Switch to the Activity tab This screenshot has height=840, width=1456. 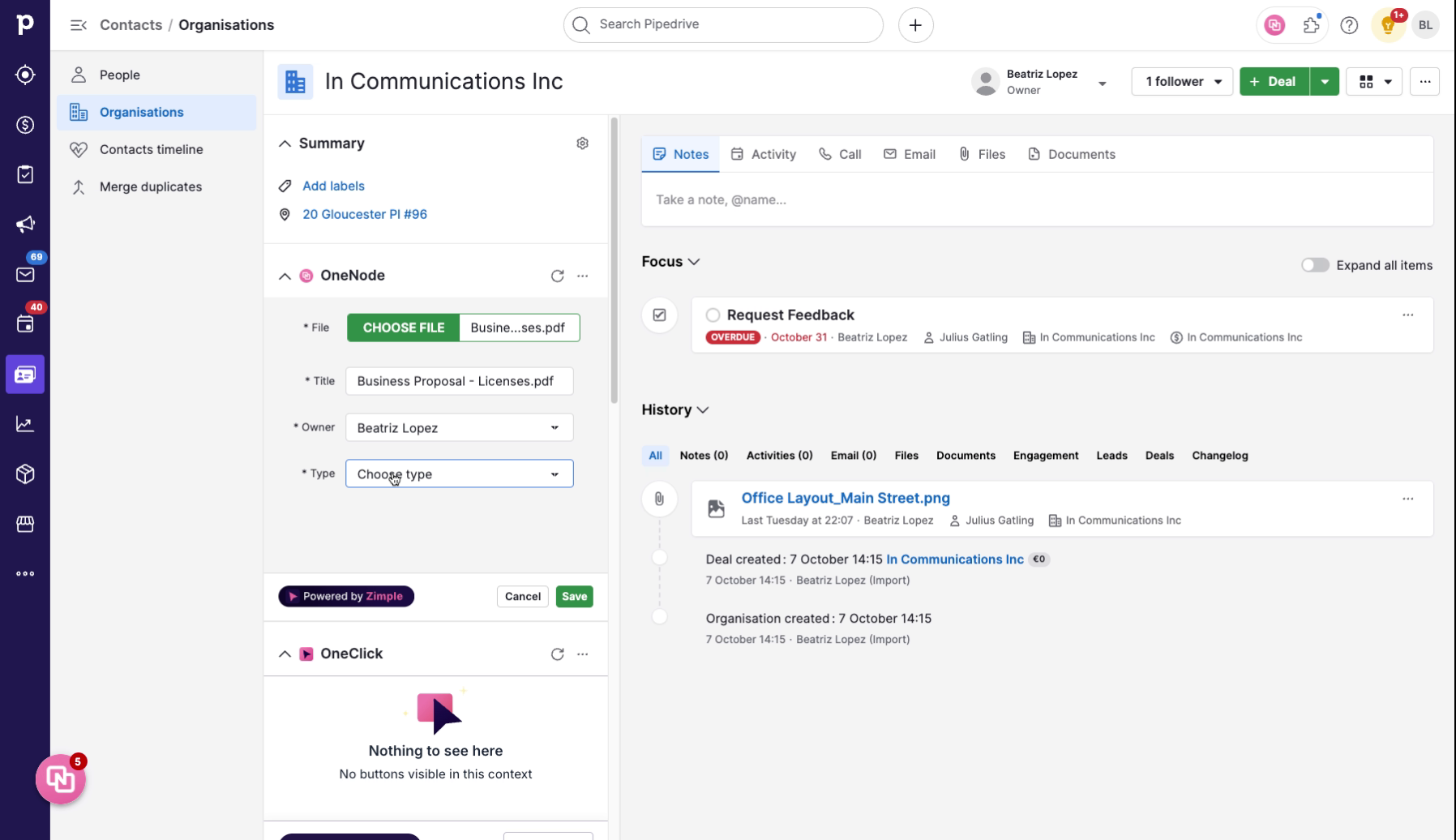click(764, 154)
